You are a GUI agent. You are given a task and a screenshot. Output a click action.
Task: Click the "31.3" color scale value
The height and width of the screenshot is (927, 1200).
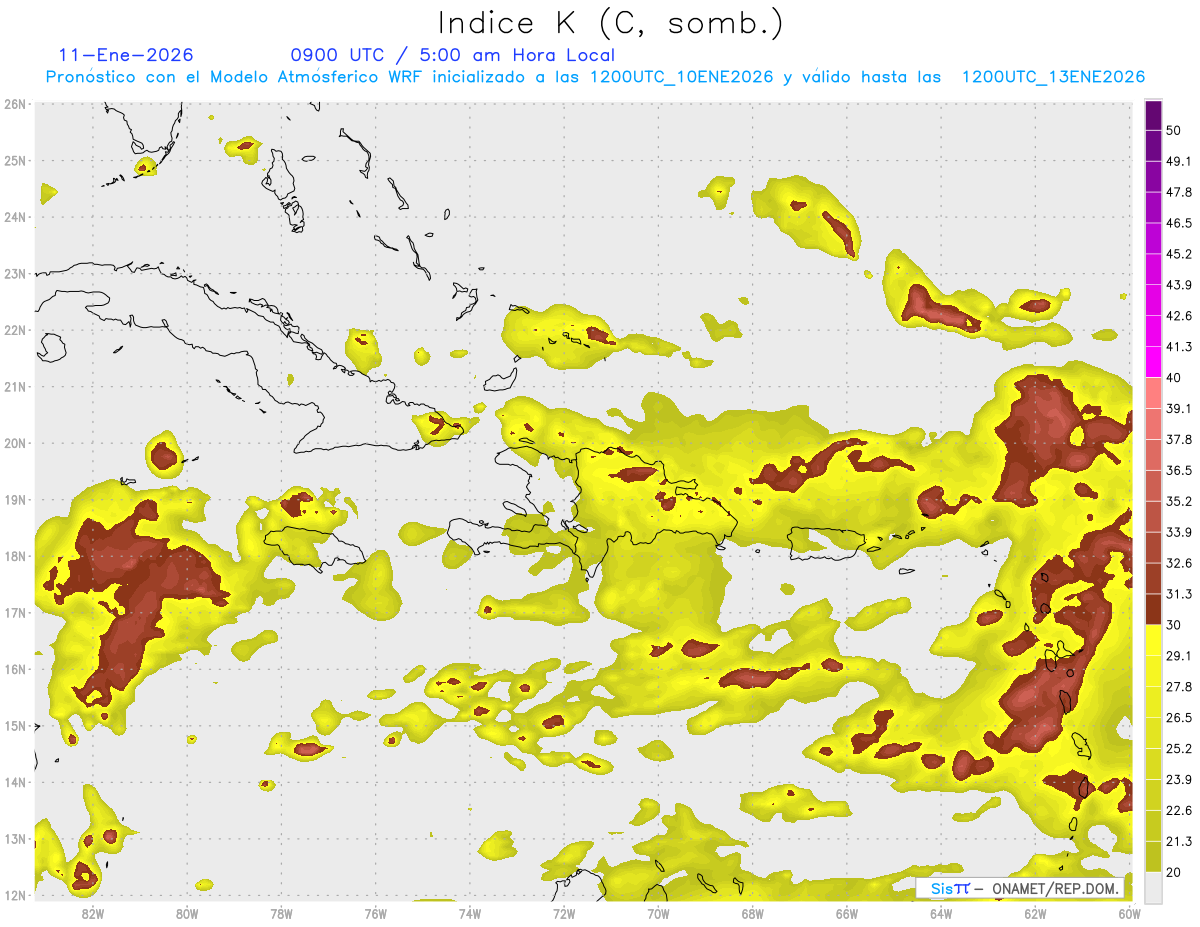[x=1179, y=594]
